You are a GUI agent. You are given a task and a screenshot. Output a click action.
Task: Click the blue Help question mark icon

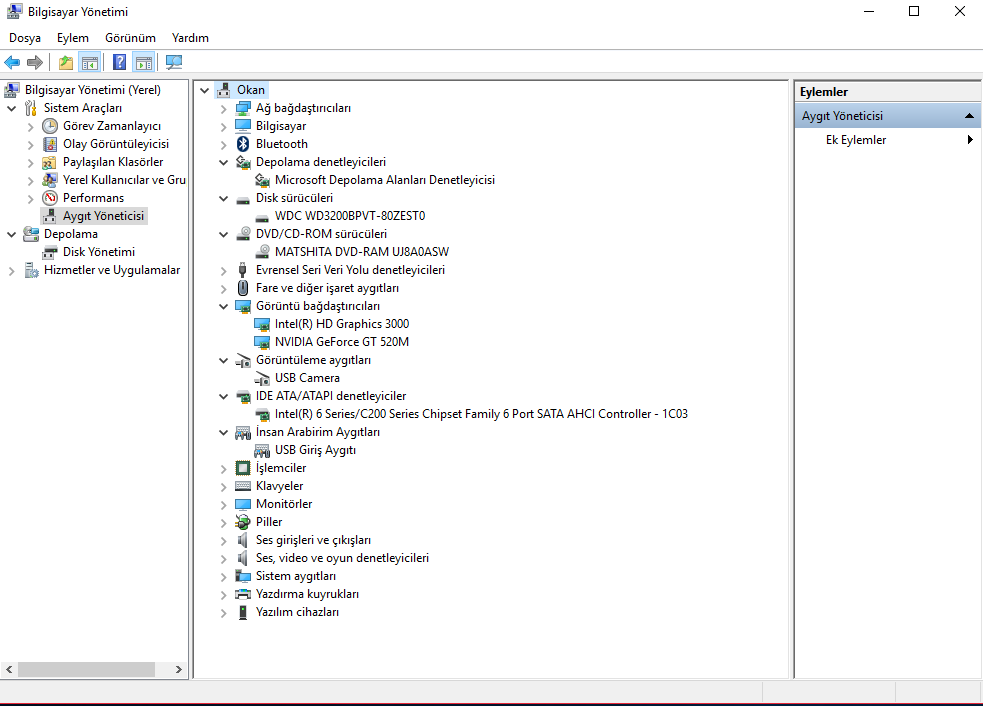[x=119, y=62]
